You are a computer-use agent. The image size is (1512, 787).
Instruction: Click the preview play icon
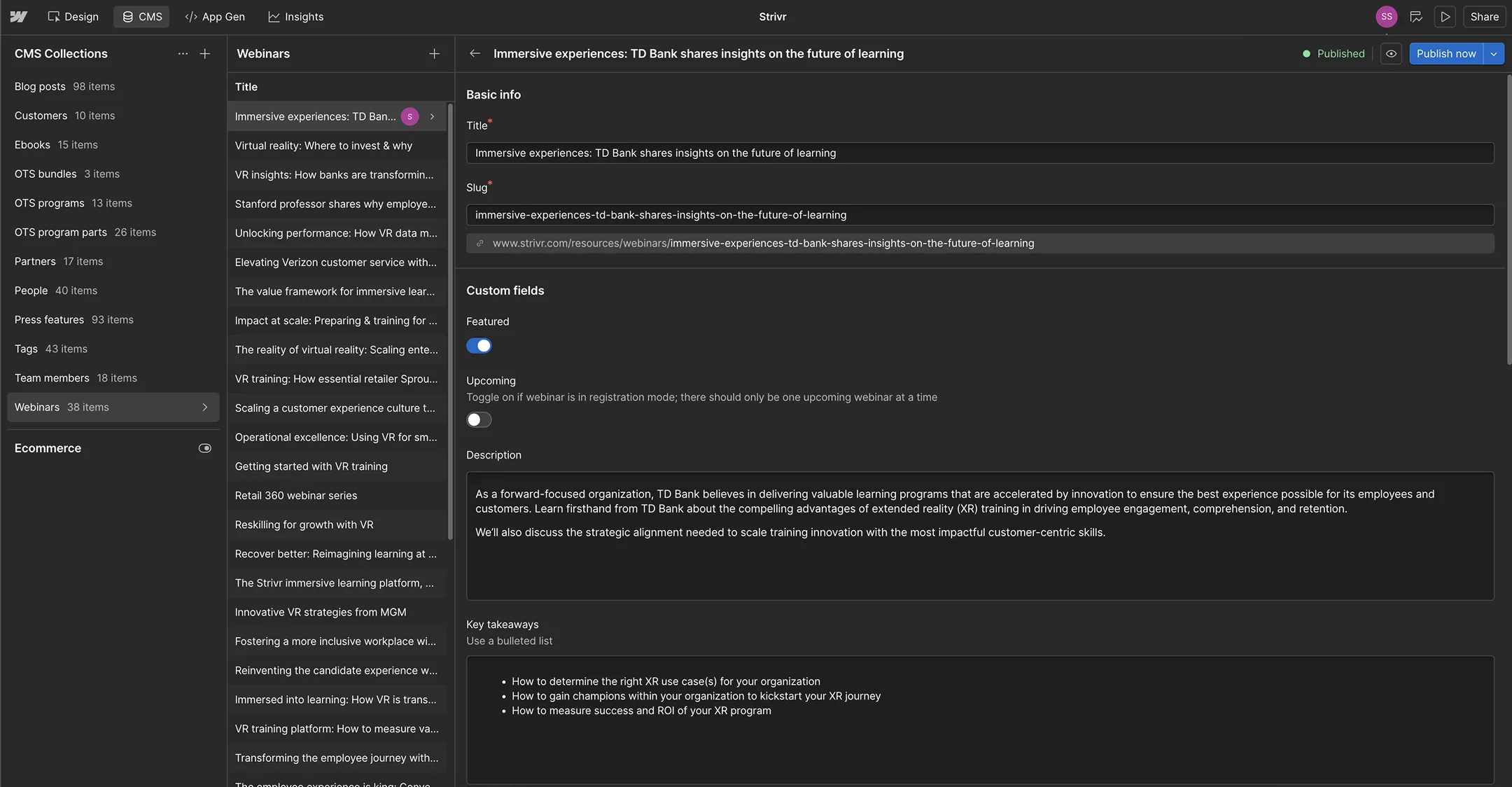[1445, 17]
